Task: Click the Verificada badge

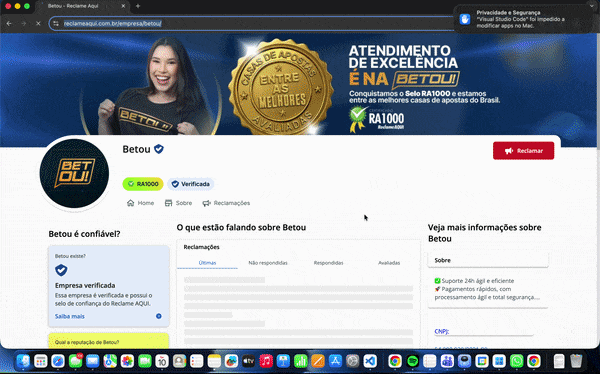Action: pos(191,184)
